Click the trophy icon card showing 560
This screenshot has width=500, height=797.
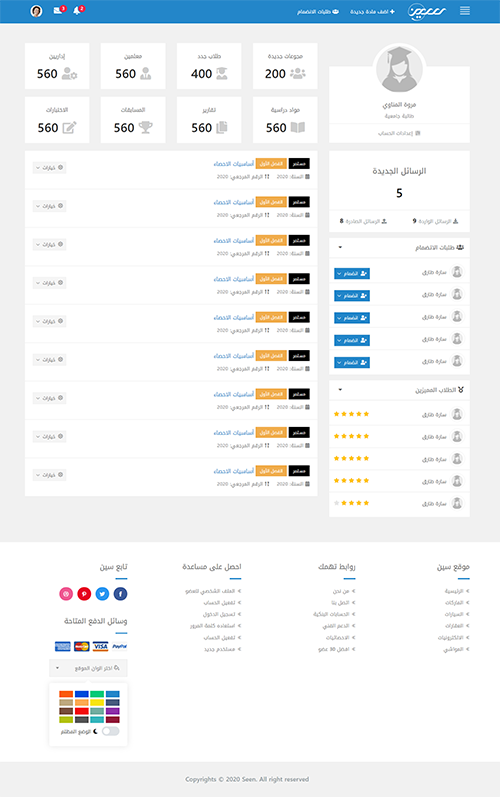tap(133, 120)
